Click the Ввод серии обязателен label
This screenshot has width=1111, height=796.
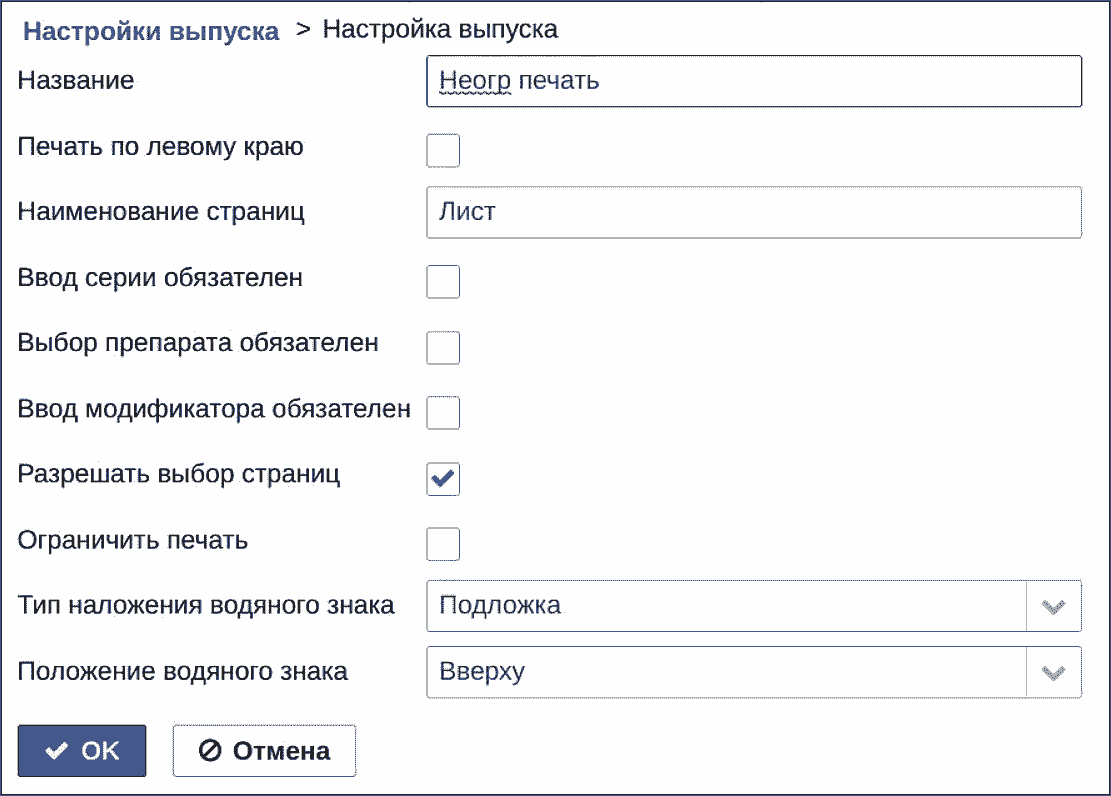click(x=160, y=278)
